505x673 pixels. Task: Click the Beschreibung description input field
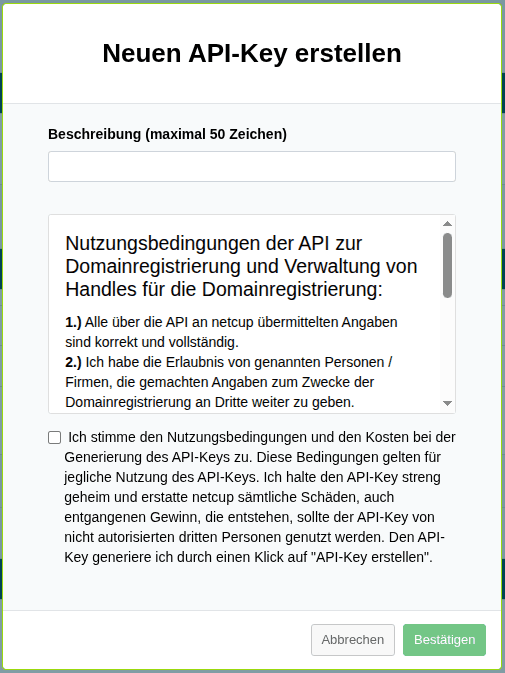[252, 167]
